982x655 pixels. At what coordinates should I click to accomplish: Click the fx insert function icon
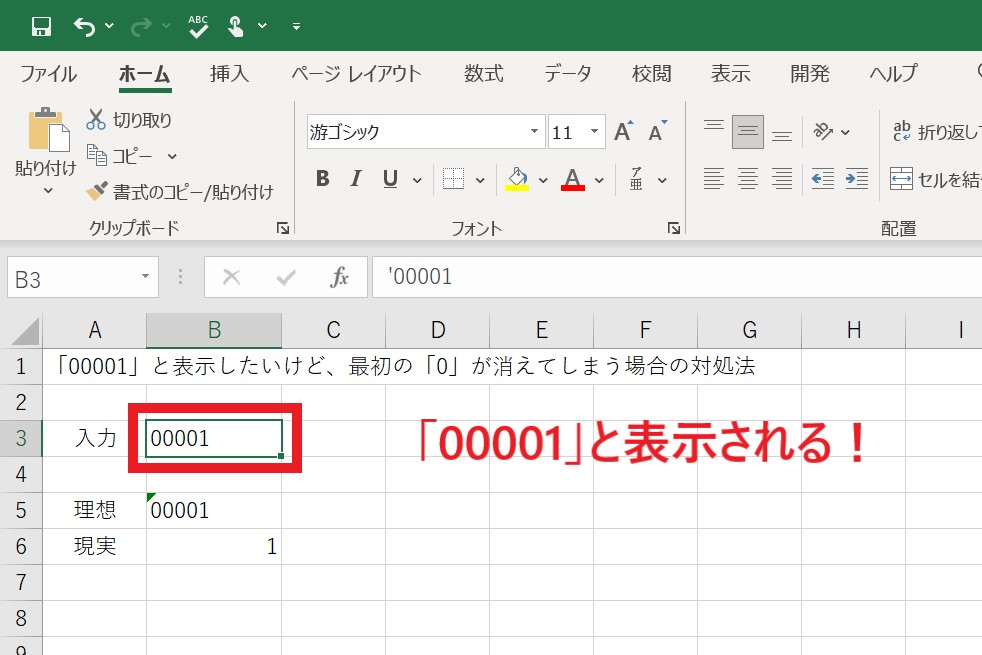click(339, 277)
